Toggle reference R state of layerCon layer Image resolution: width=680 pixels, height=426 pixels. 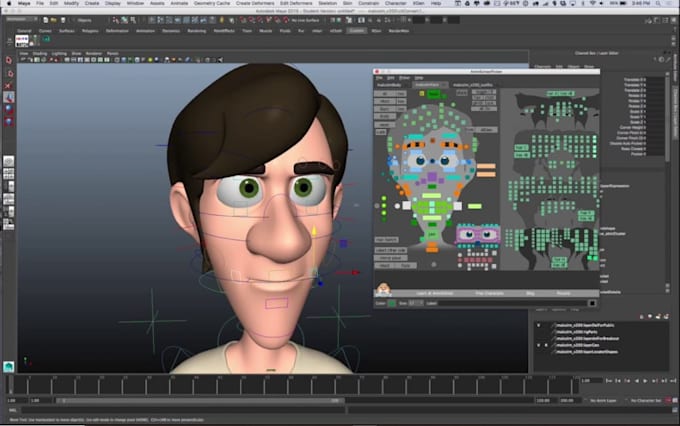click(x=546, y=345)
